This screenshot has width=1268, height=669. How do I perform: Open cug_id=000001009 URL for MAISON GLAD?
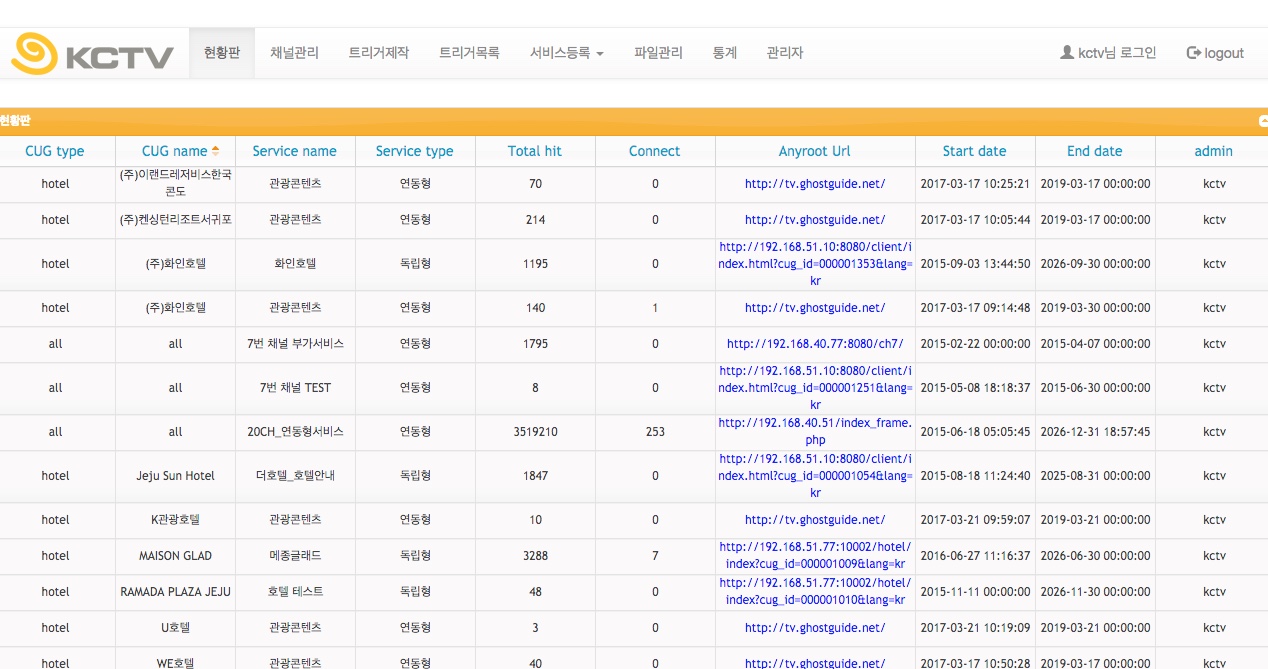[815, 556]
